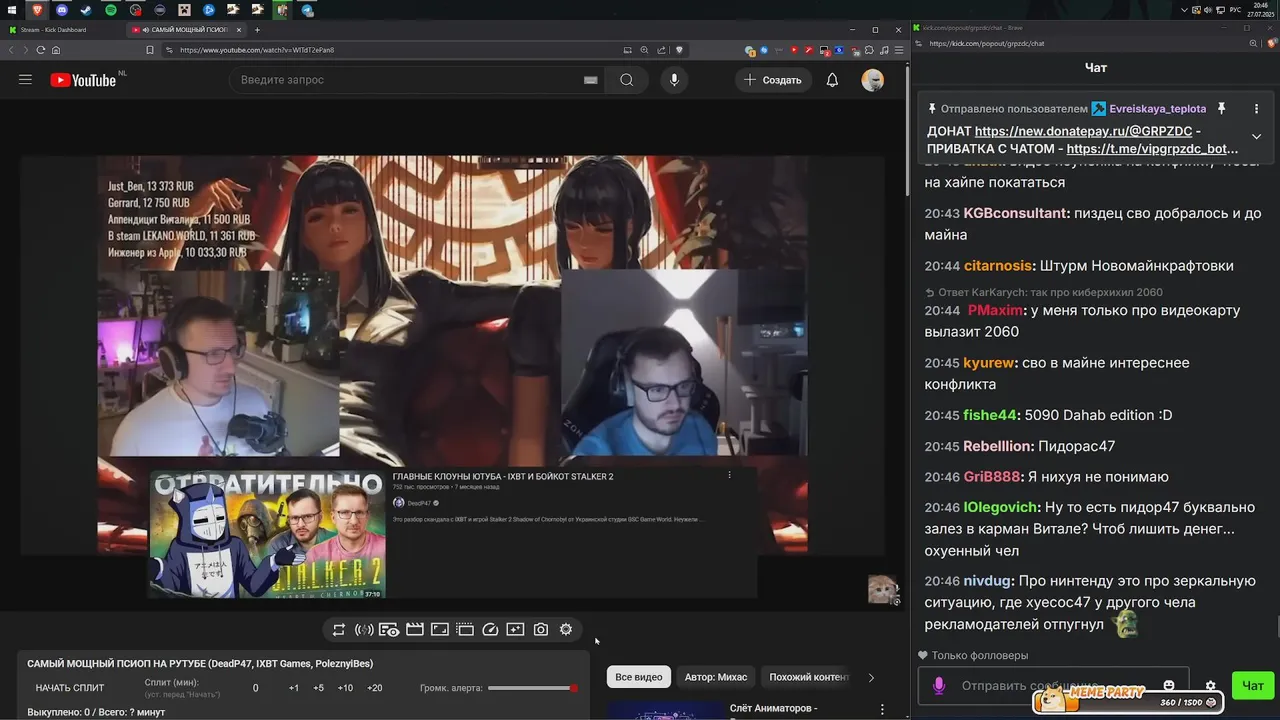Add +20 minutes to split
This screenshot has width=1280, height=720.
point(375,688)
